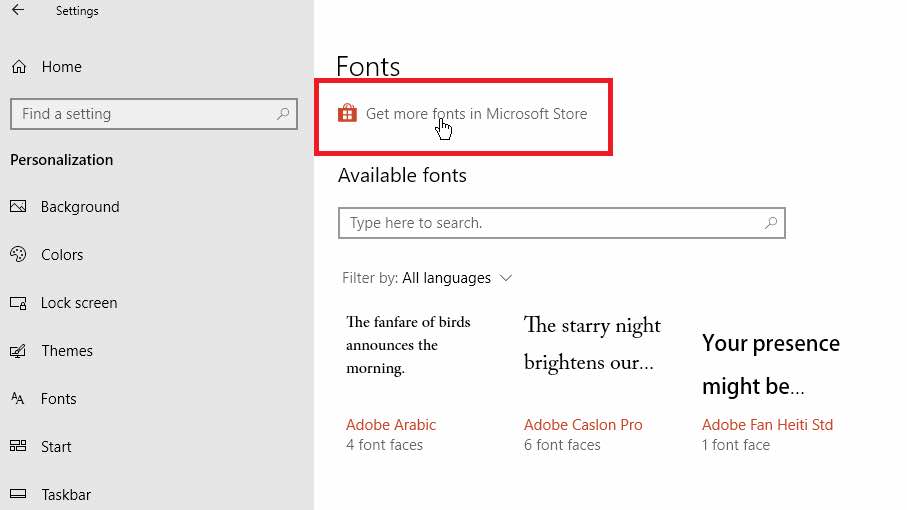Select Colors in the sidebar
The image size is (907, 510).
pyautogui.click(x=62, y=255)
